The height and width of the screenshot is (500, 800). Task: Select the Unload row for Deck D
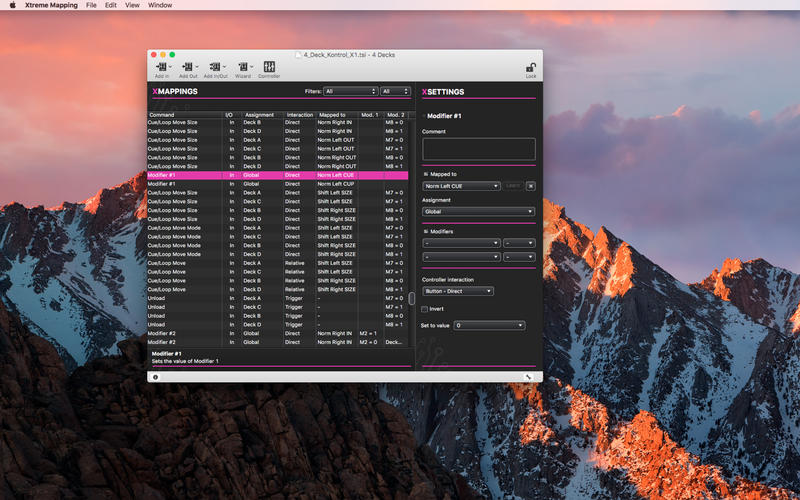pos(278,324)
